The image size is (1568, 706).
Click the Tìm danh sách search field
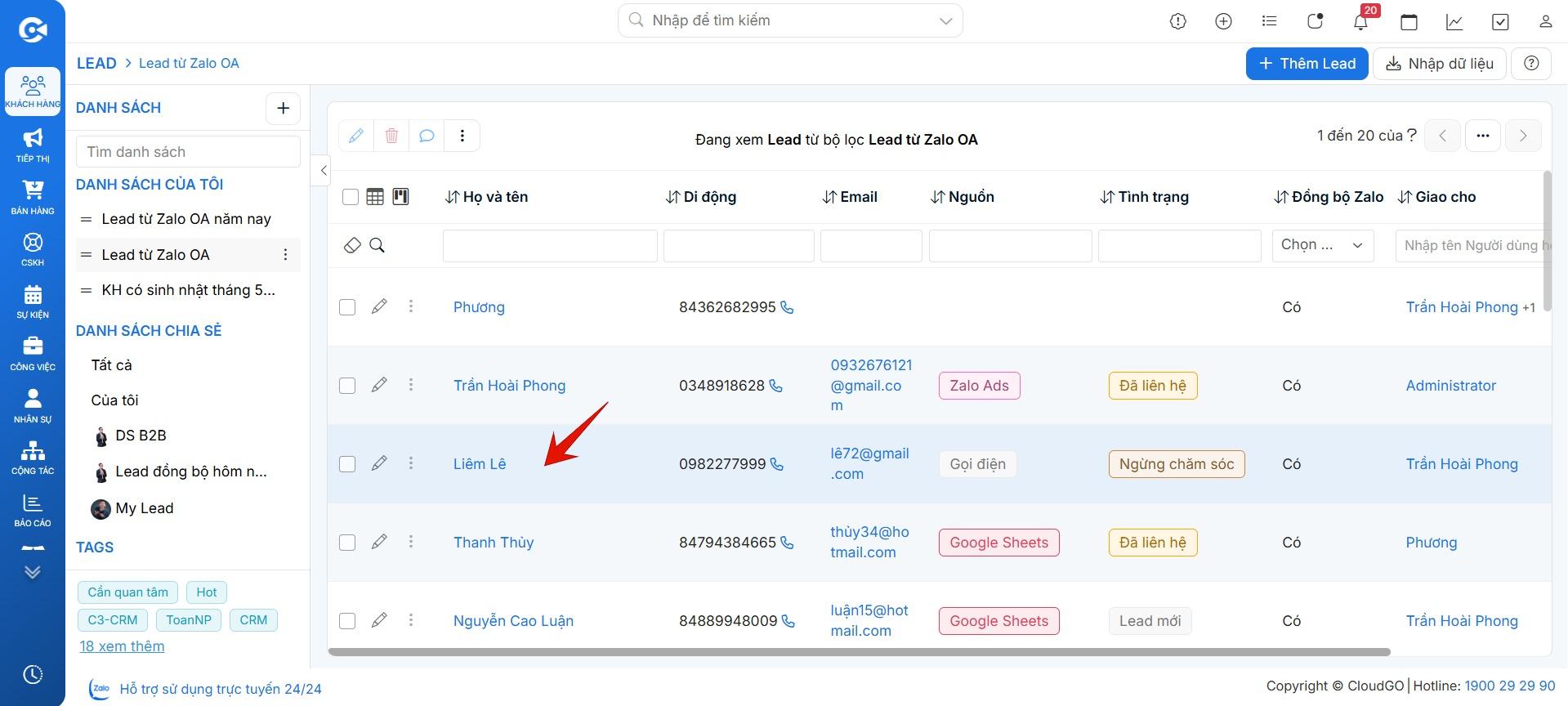(188, 152)
